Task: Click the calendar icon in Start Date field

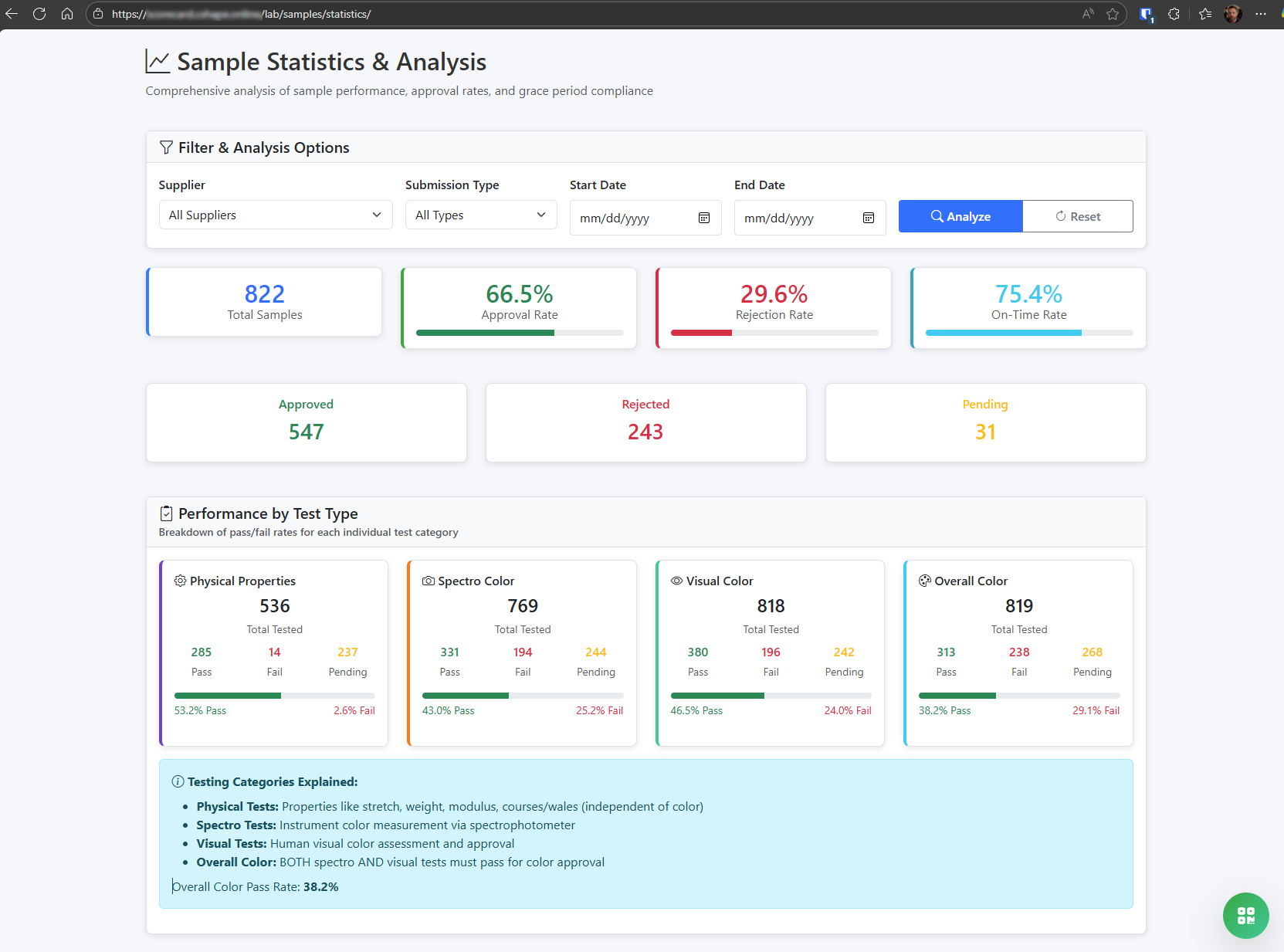Action: pos(703,218)
